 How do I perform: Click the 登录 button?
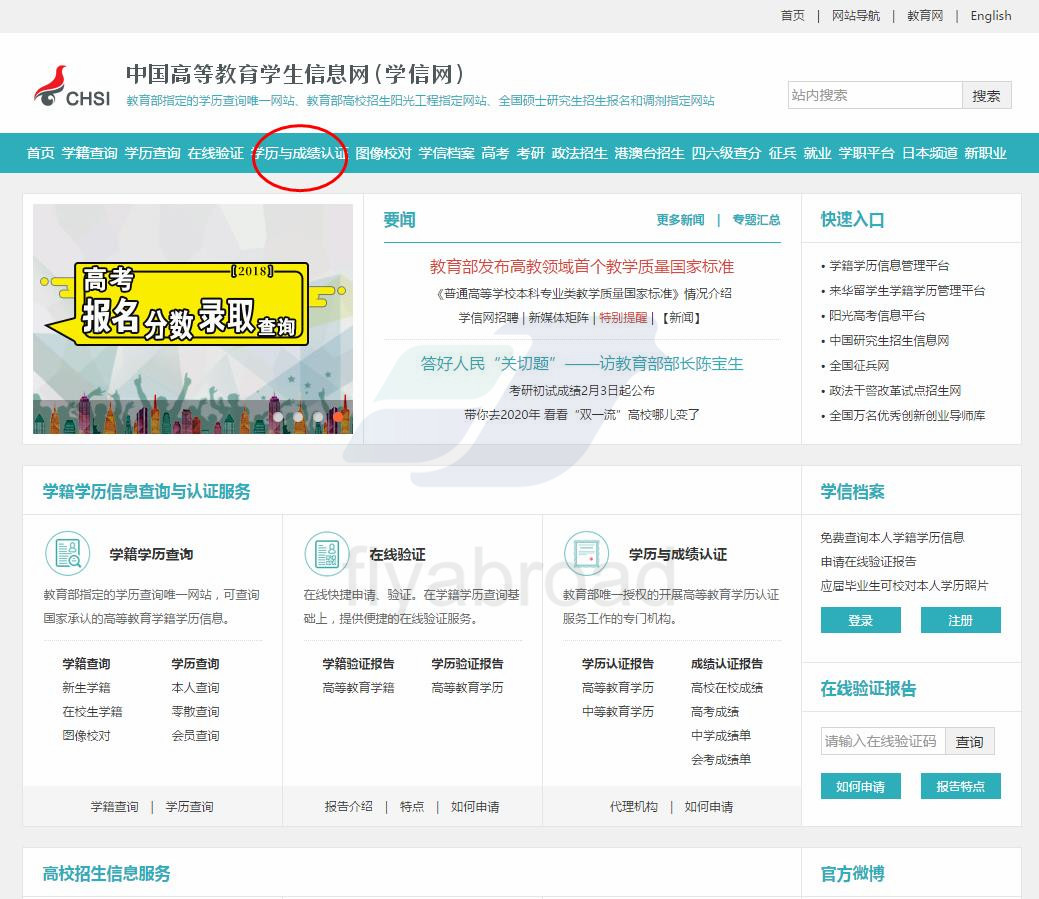pos(860,620)
